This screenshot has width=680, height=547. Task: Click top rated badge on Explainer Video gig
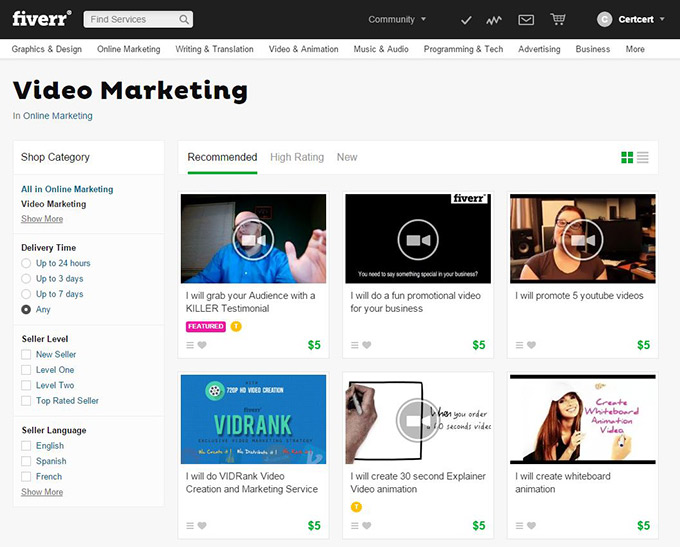point(356,507)
